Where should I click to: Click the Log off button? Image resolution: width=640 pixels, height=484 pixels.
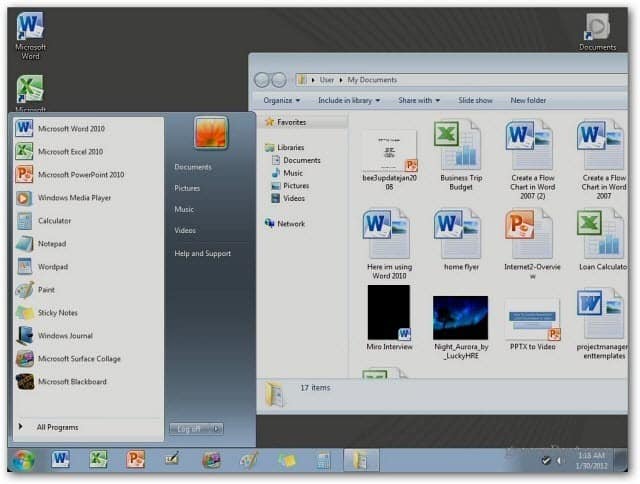(x=190, y=428)
